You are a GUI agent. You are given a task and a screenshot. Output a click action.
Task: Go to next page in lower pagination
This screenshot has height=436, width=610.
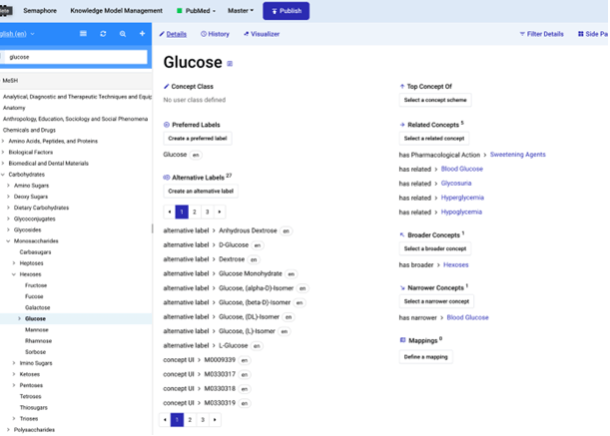215,420
